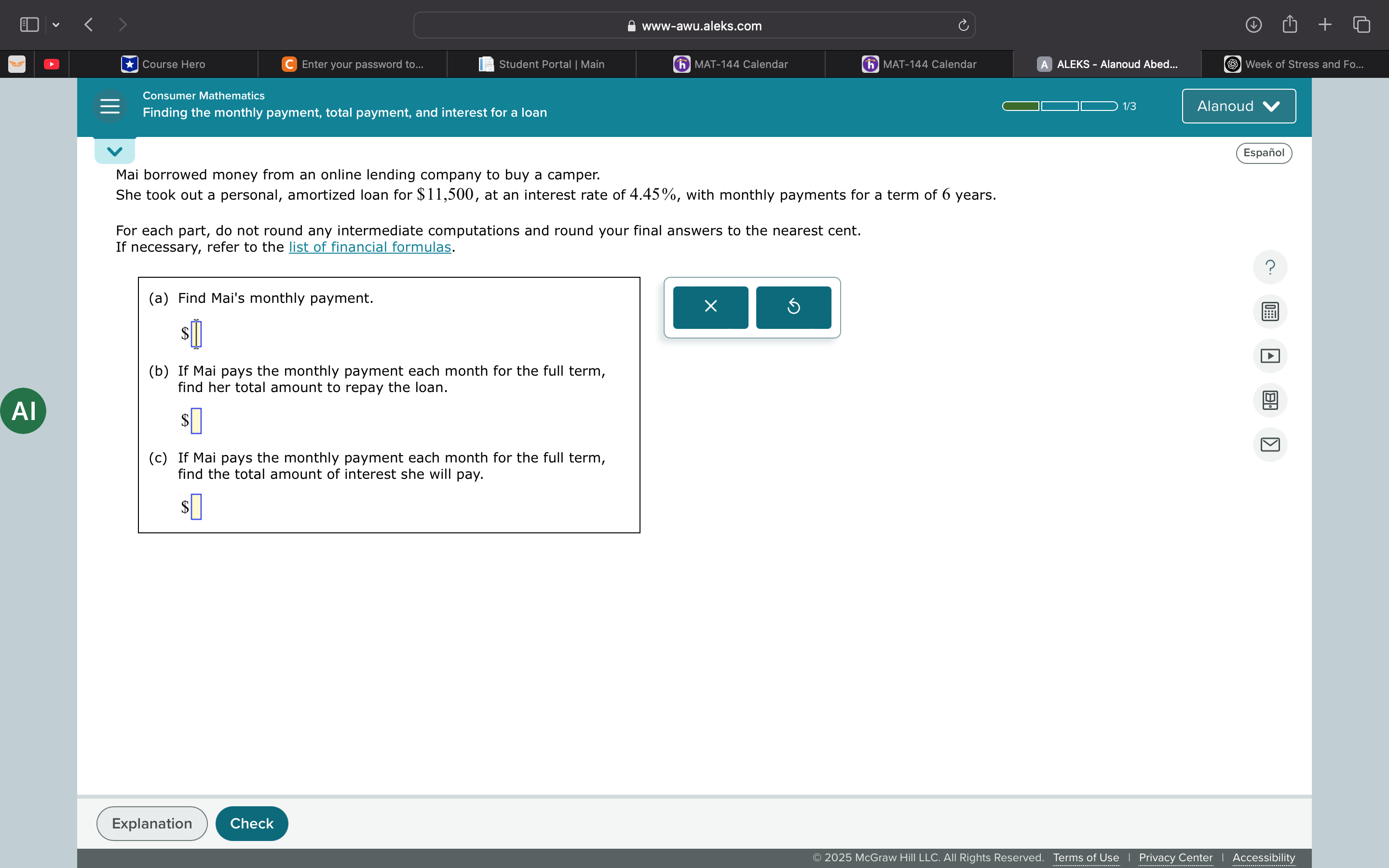Click the green AI circle icon
1389x868 pixels.
point(24,411)
